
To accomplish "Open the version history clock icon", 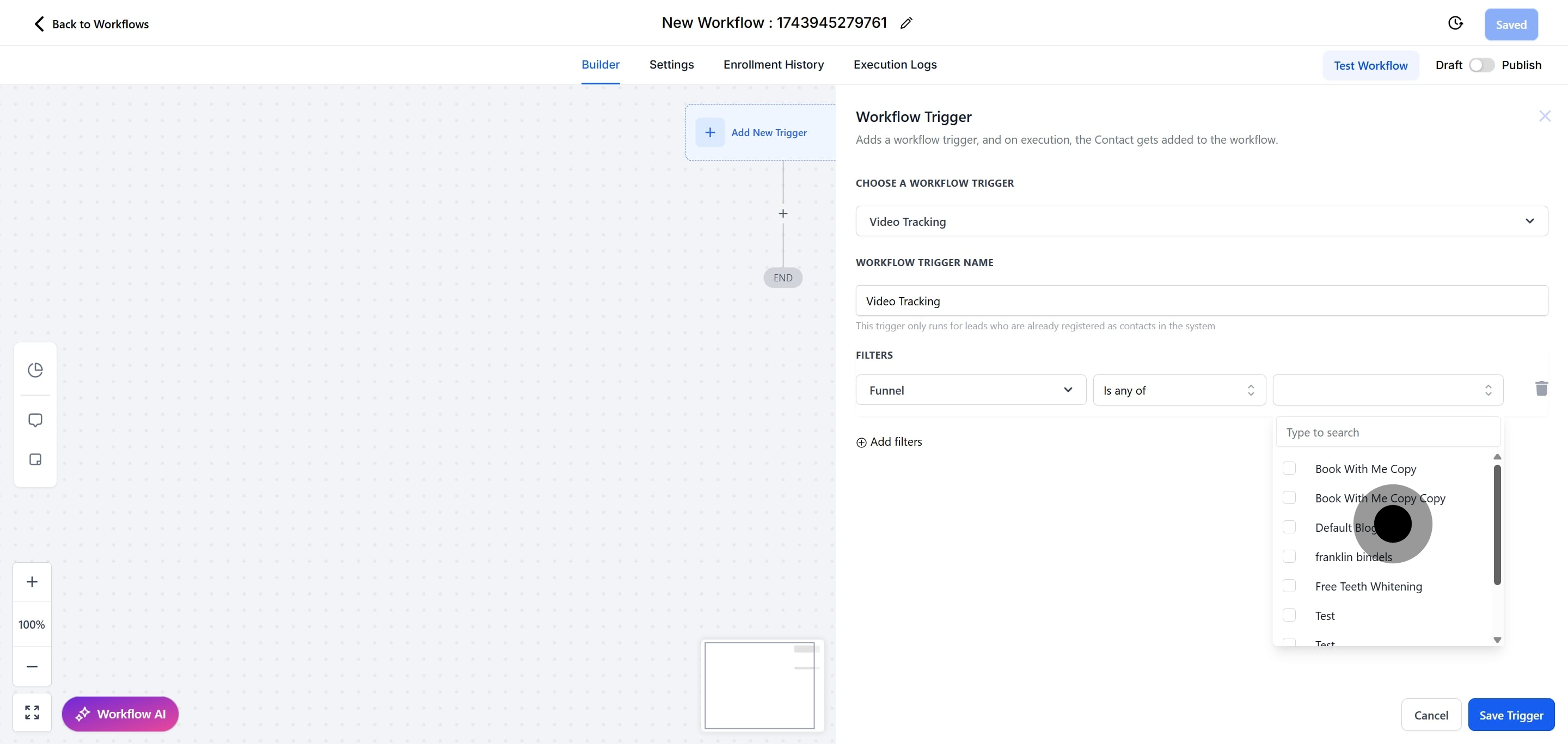I will (x=1455, y=23).
